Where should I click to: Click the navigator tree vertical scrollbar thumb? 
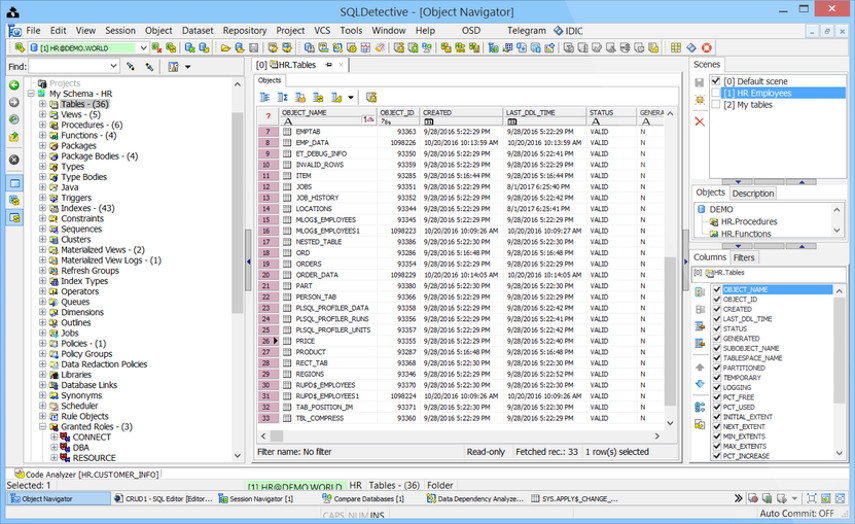[x=237, y=213]
